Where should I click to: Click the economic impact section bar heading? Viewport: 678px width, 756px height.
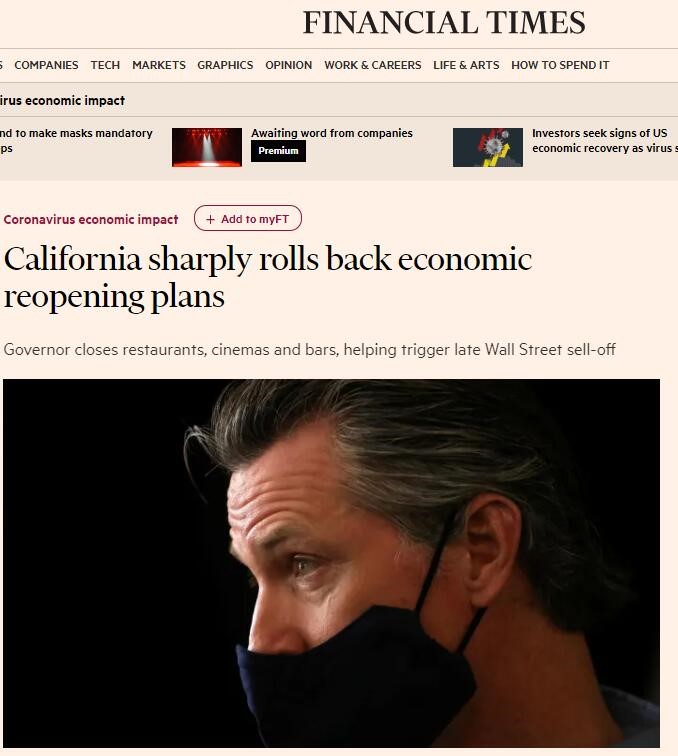[62, 100]
